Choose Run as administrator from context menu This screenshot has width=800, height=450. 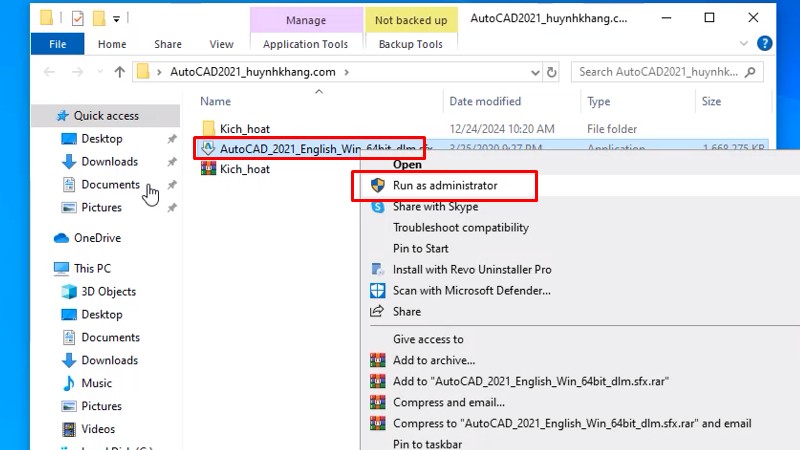click(x=444, y=185)
